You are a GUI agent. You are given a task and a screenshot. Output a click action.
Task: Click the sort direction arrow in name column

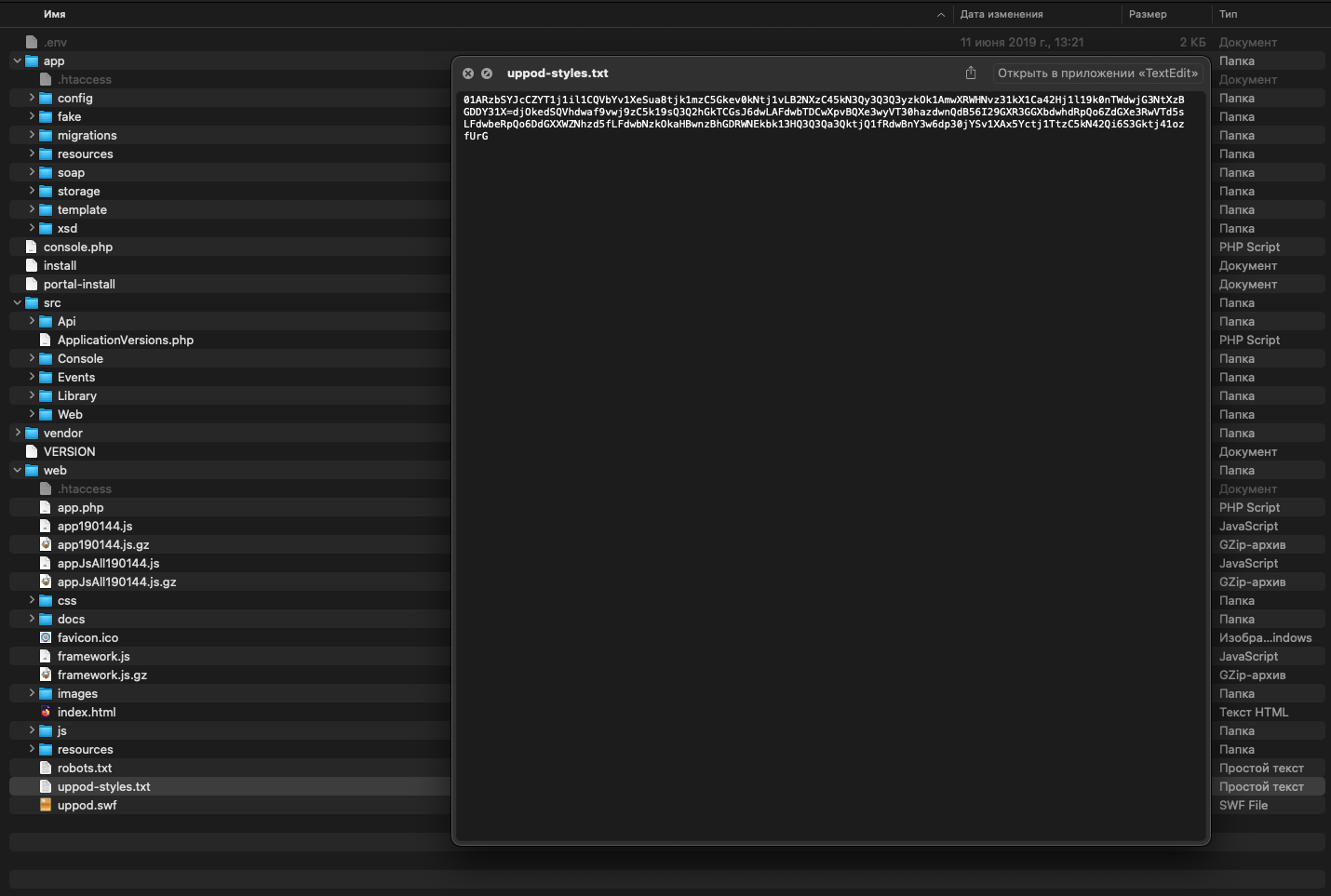(x=941, y=14)
